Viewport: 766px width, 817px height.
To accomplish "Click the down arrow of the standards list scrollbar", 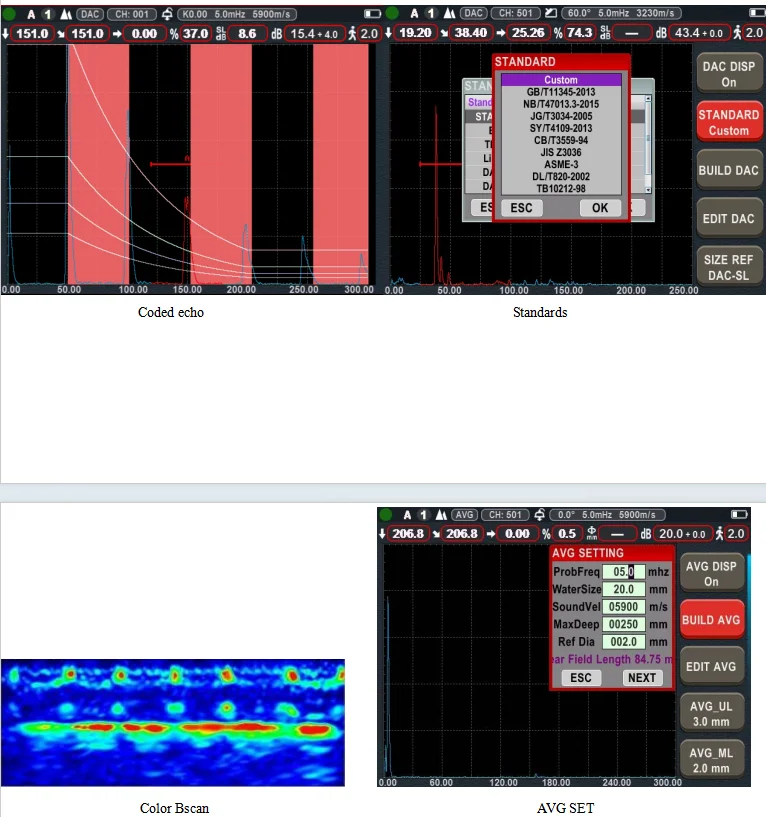I will pos(648,189).
